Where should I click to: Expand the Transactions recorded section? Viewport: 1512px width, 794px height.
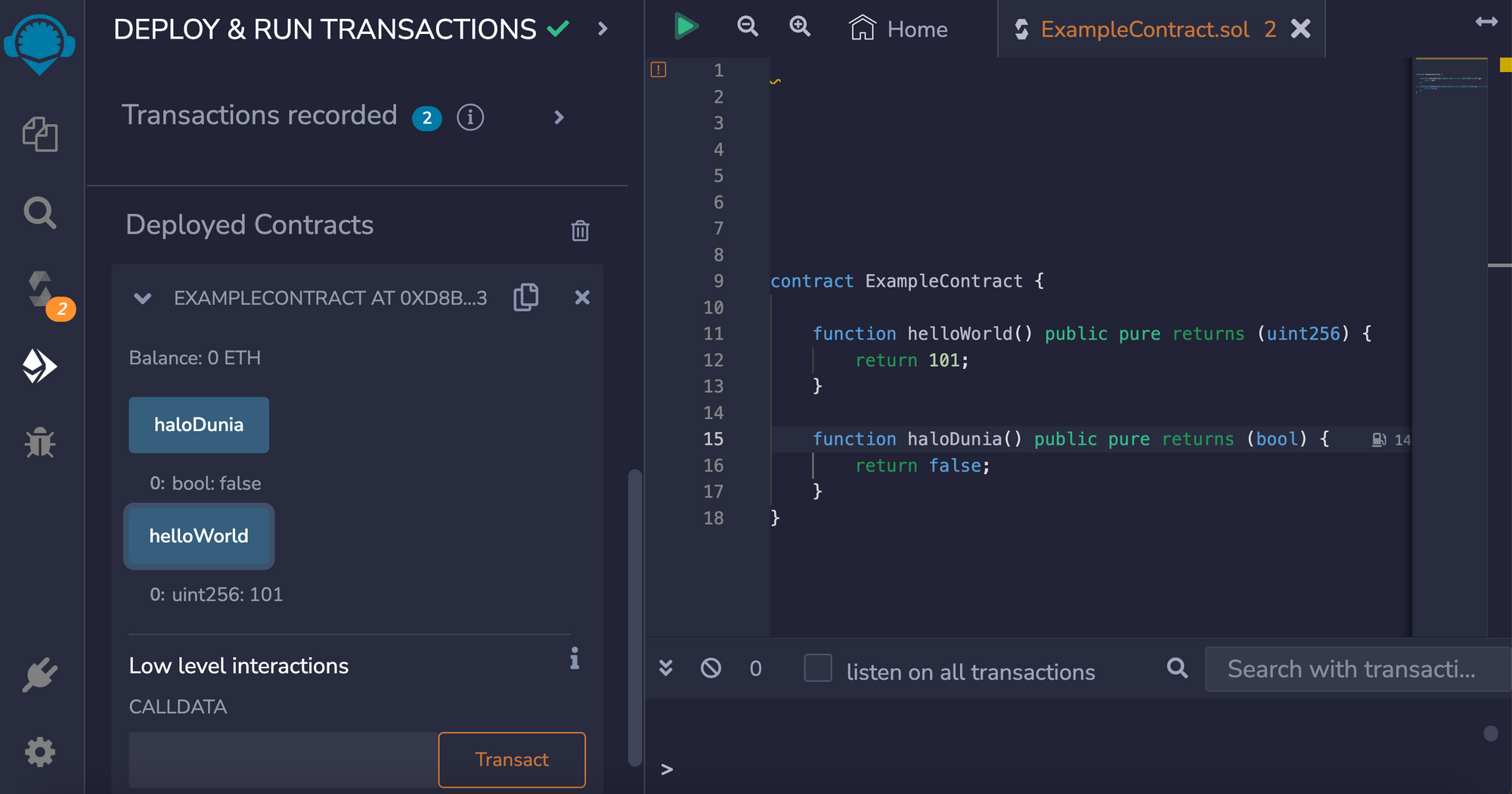coord(559,117)
